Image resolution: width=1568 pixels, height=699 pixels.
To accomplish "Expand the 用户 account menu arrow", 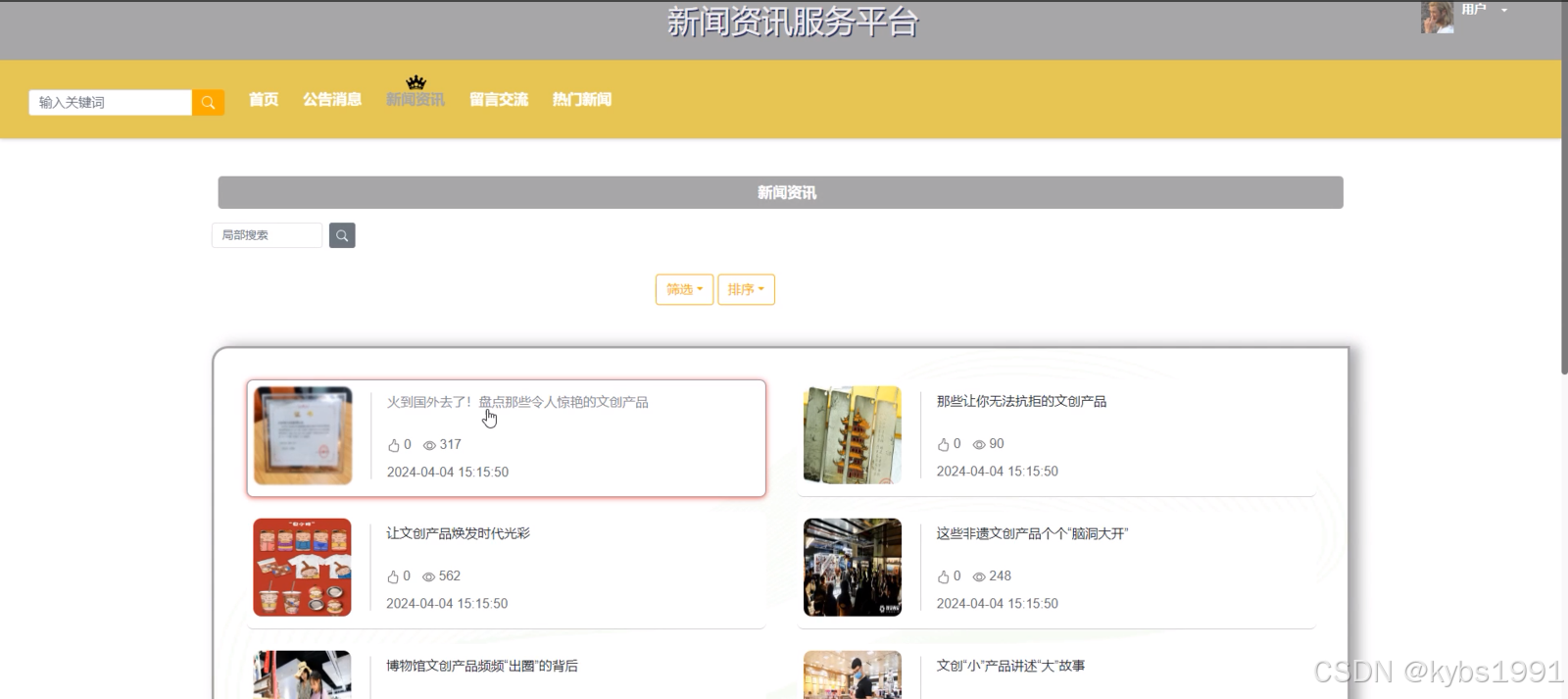I will tap(1504, 10).
